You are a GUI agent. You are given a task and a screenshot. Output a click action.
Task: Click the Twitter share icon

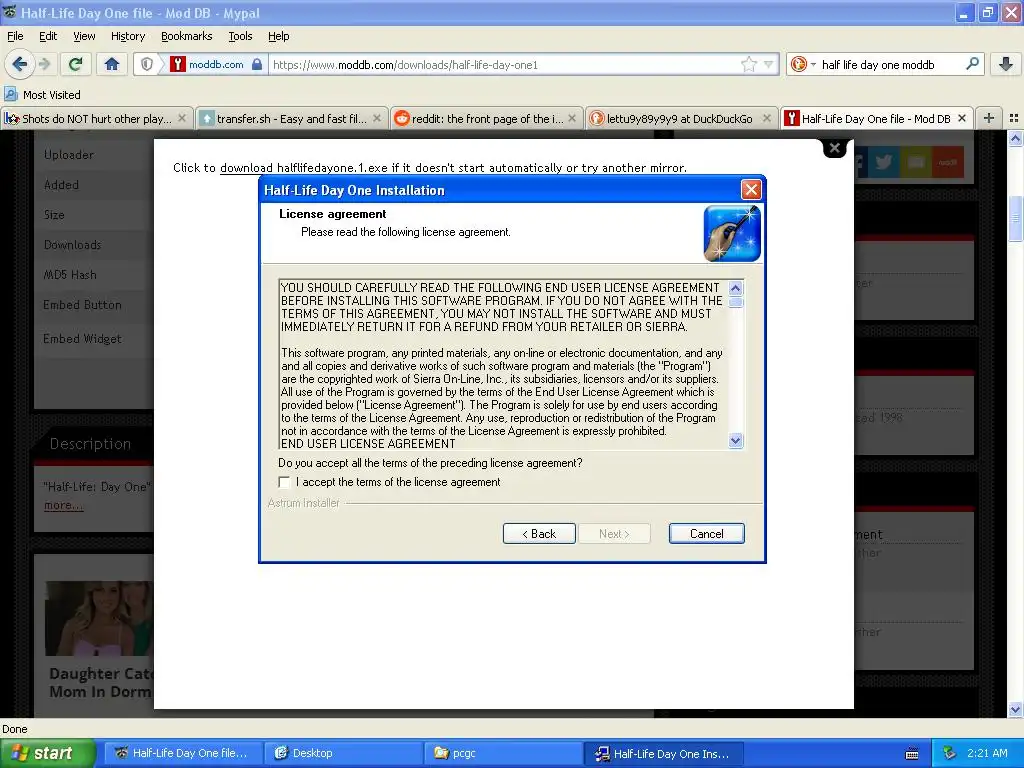coord(883,162)
